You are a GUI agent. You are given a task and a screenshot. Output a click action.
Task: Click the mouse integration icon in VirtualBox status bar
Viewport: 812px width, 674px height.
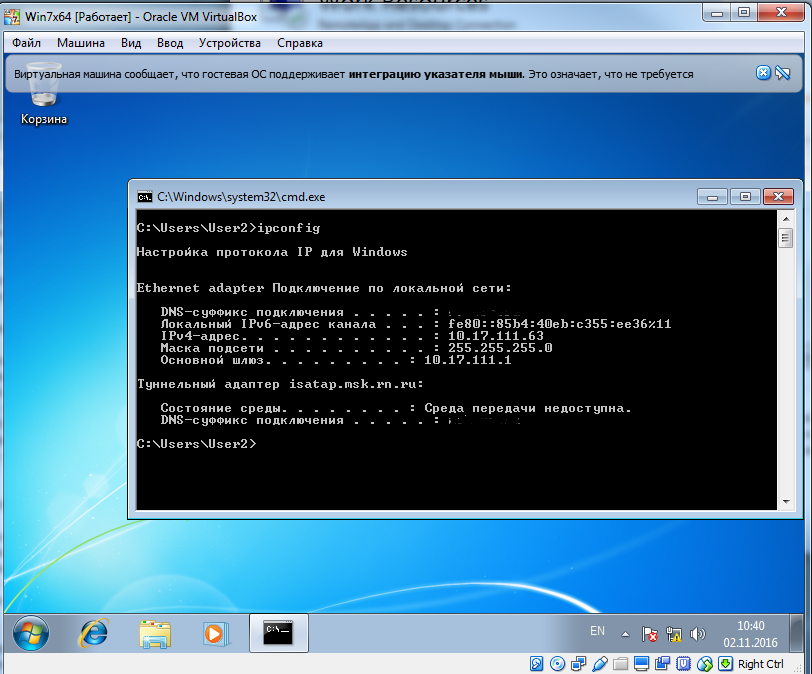705,664
